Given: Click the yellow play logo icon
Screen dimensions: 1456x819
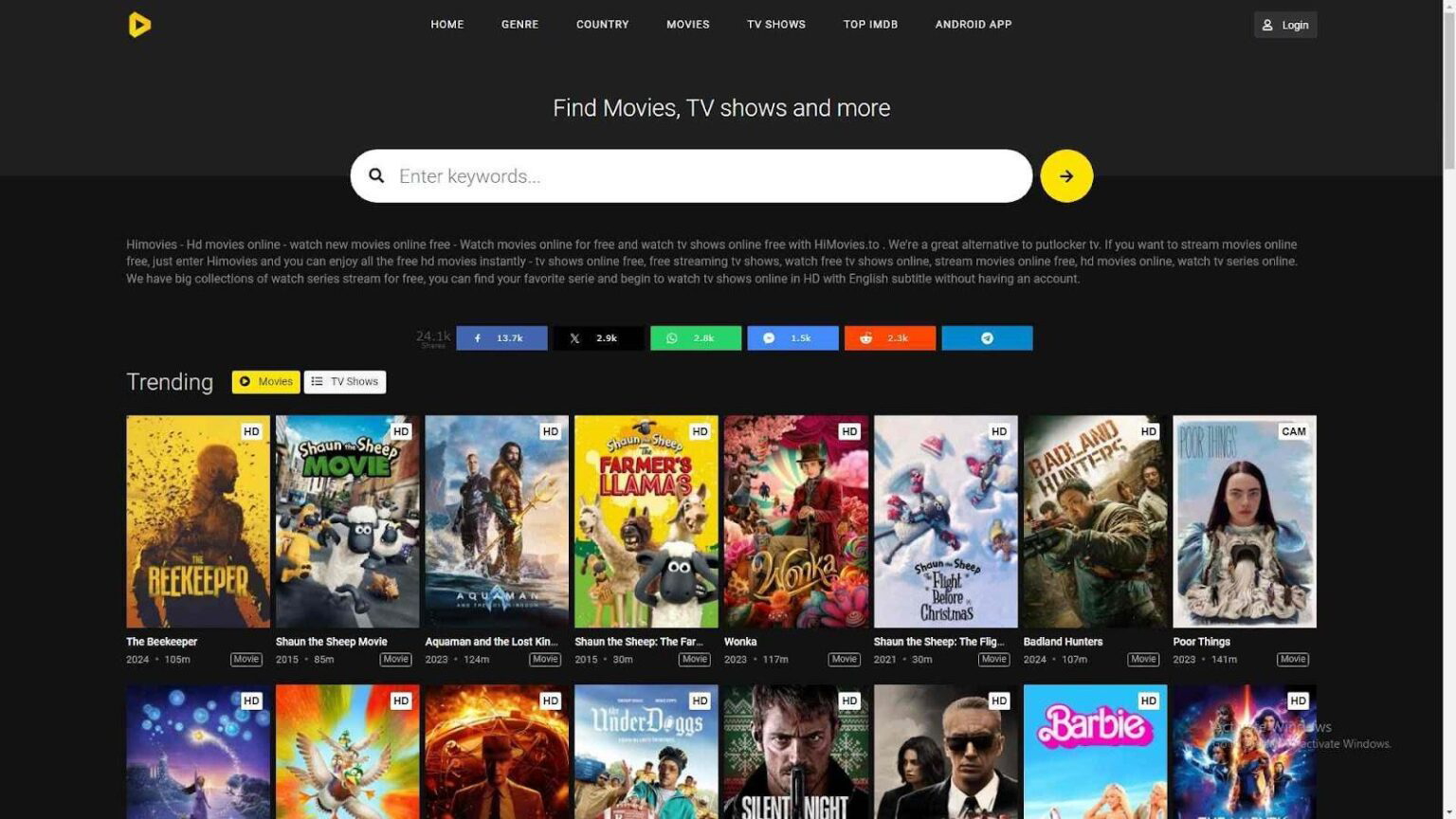Looking at the screenshot, I should (x=139, y=25).
